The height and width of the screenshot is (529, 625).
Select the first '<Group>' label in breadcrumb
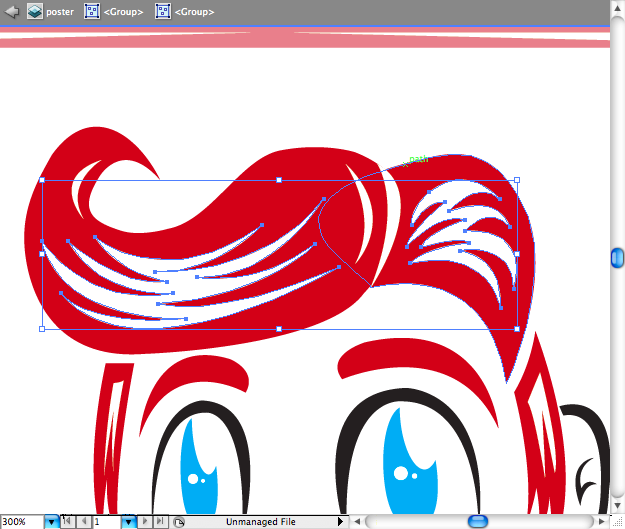click(123, 12)
